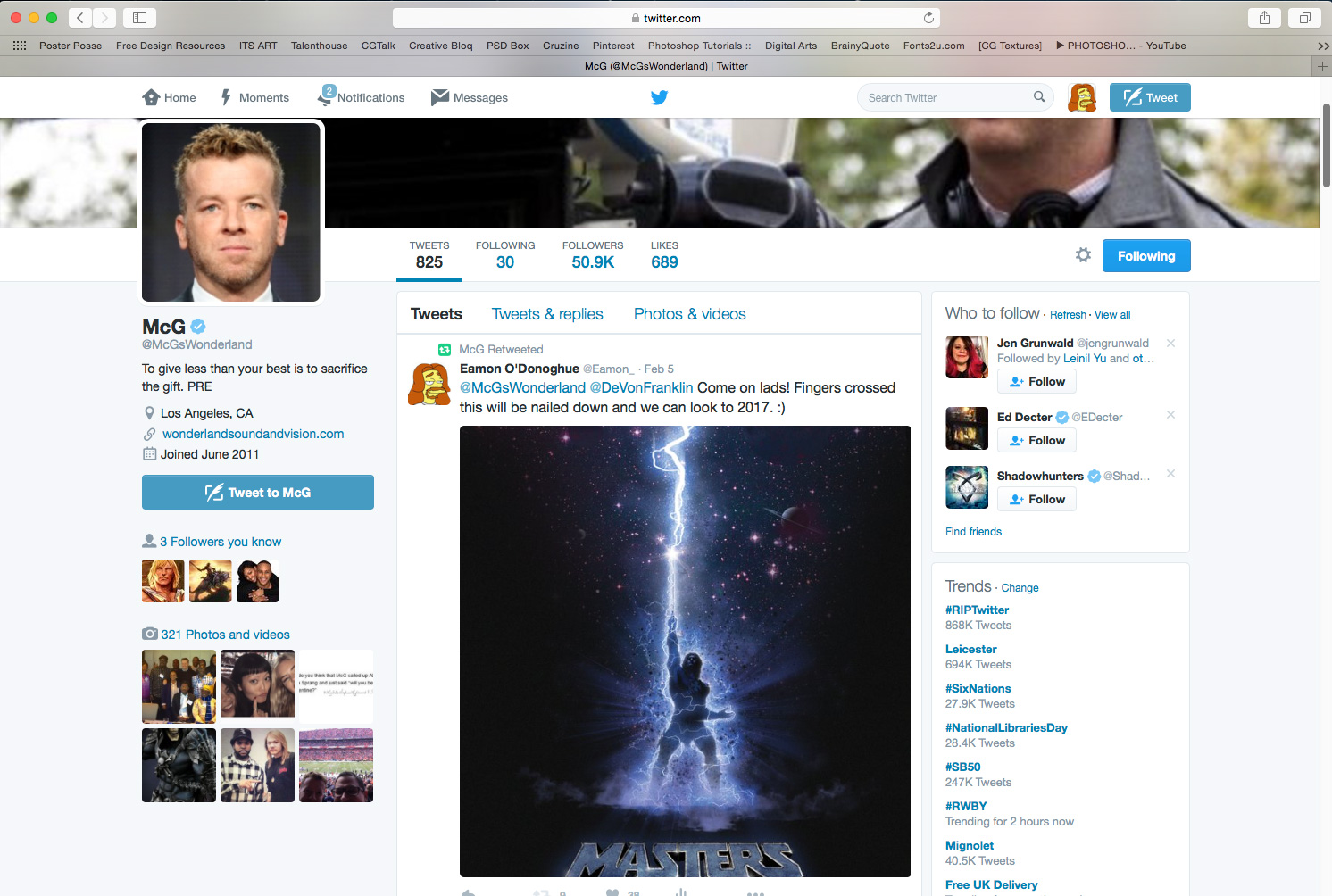Open 3 Followers you know link
This screenshot has height=896, width=1332.
pyautogui.click(x=221, y=542)
